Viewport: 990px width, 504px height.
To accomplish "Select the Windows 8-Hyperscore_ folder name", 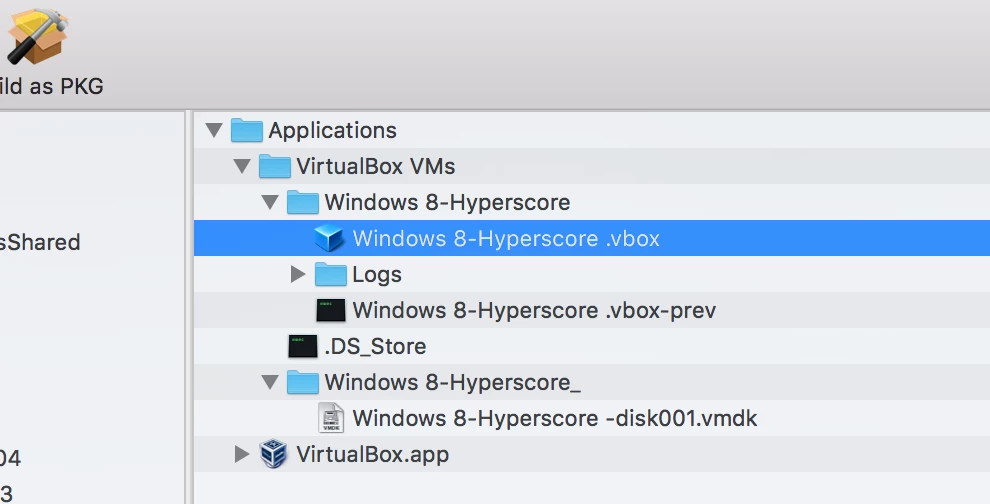I will pos(453,383).
